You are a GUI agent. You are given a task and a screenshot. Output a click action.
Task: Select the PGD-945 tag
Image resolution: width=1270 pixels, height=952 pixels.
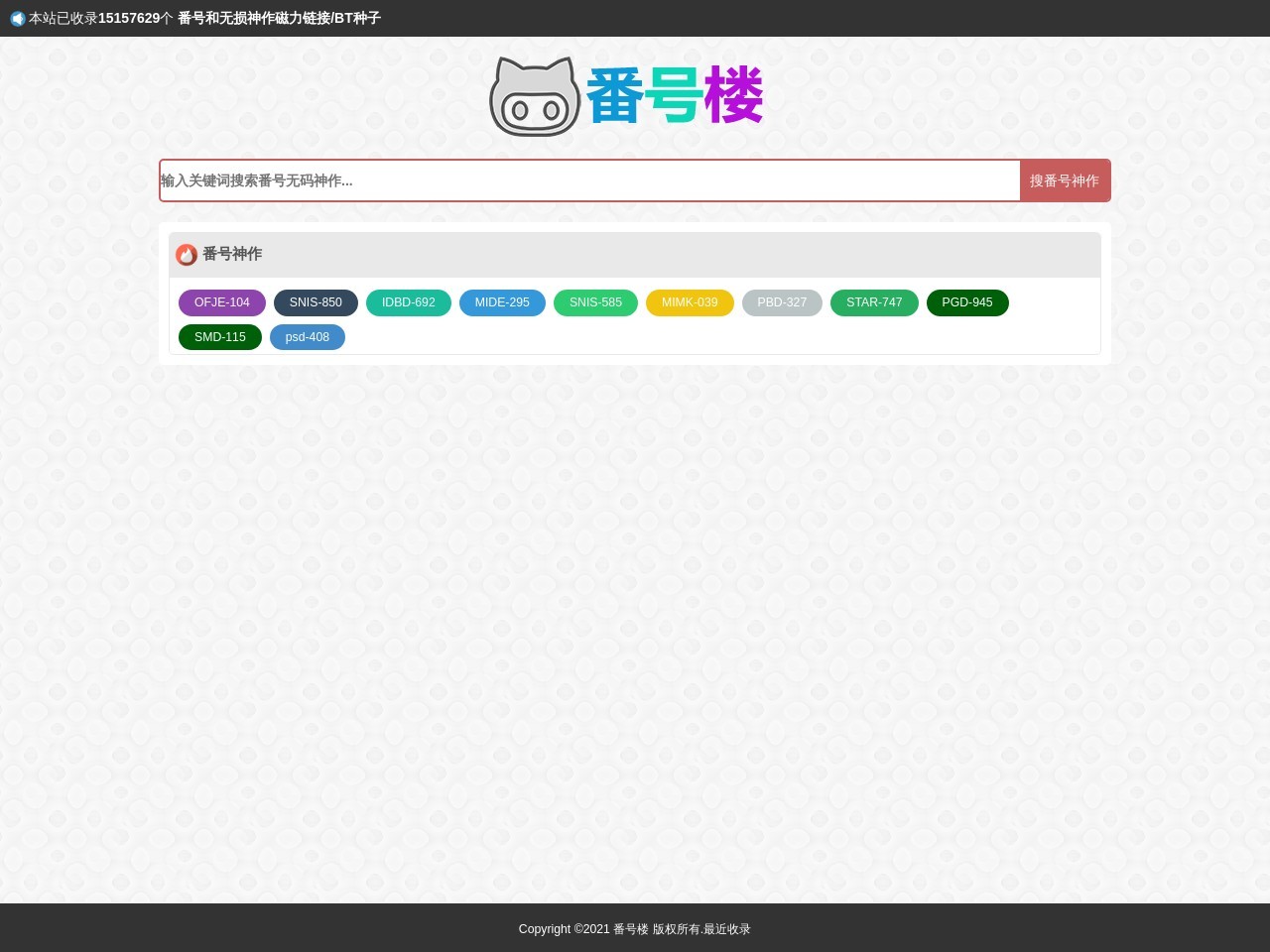(x=967, y=302)
